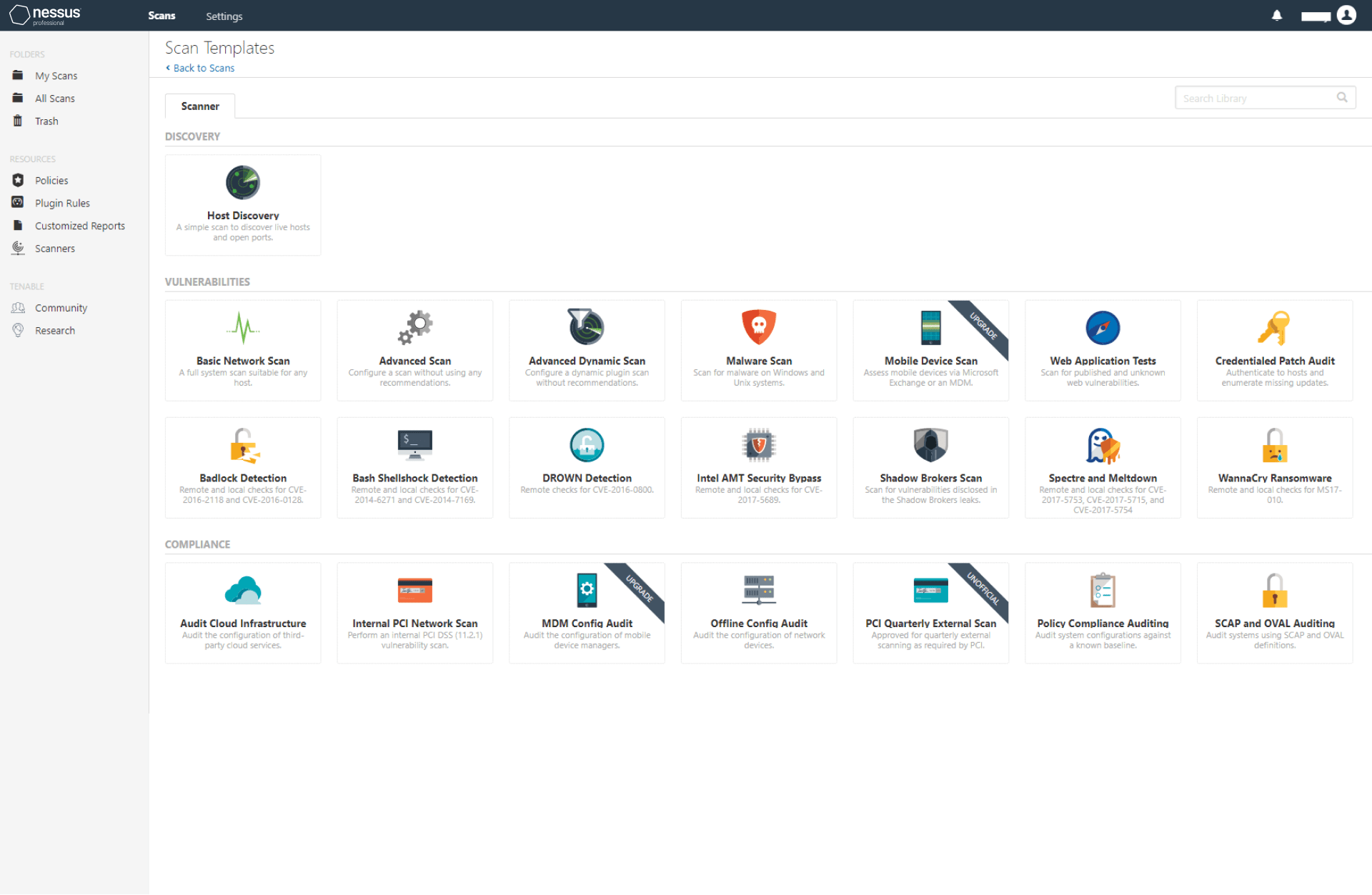Expand the My Scans folder
Image resolution: width=1372 pixels, height=895 pixels.
tap(56, 75)
